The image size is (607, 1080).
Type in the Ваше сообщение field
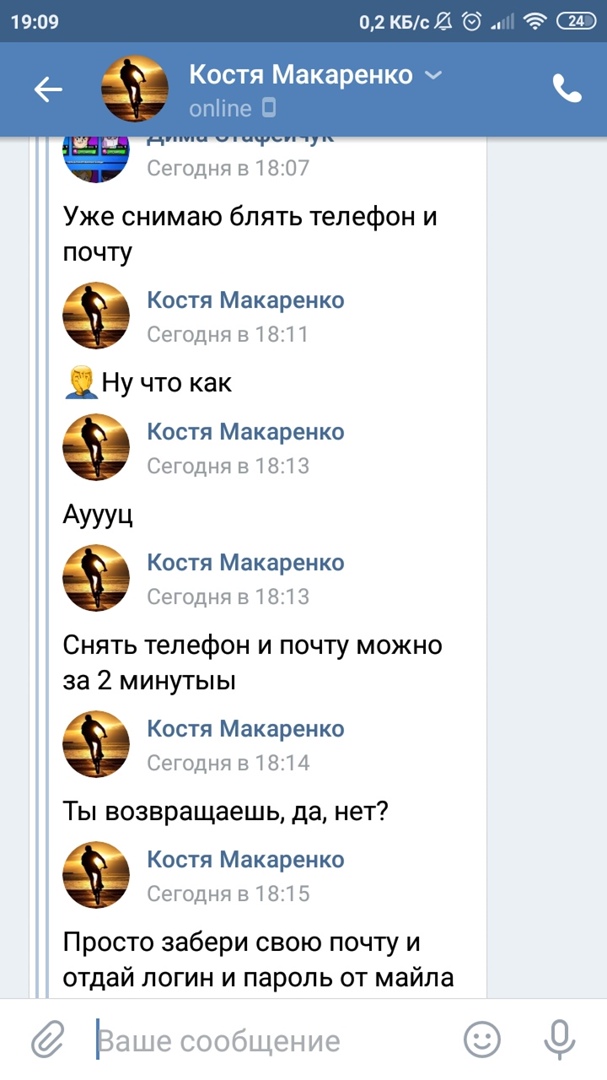[270, 1041]
